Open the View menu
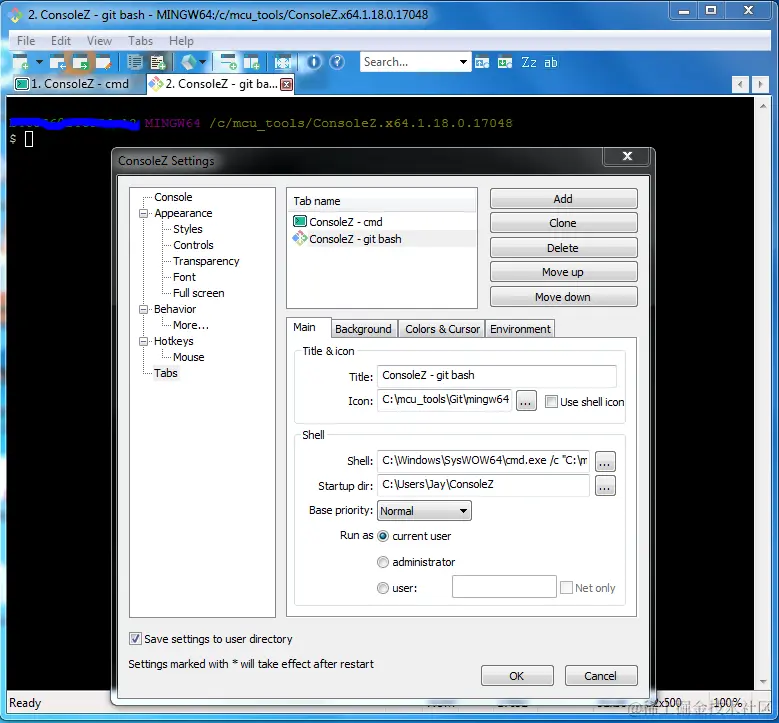Image resolution: width=779 pixels, height=723 pixels. coord(99,41)
